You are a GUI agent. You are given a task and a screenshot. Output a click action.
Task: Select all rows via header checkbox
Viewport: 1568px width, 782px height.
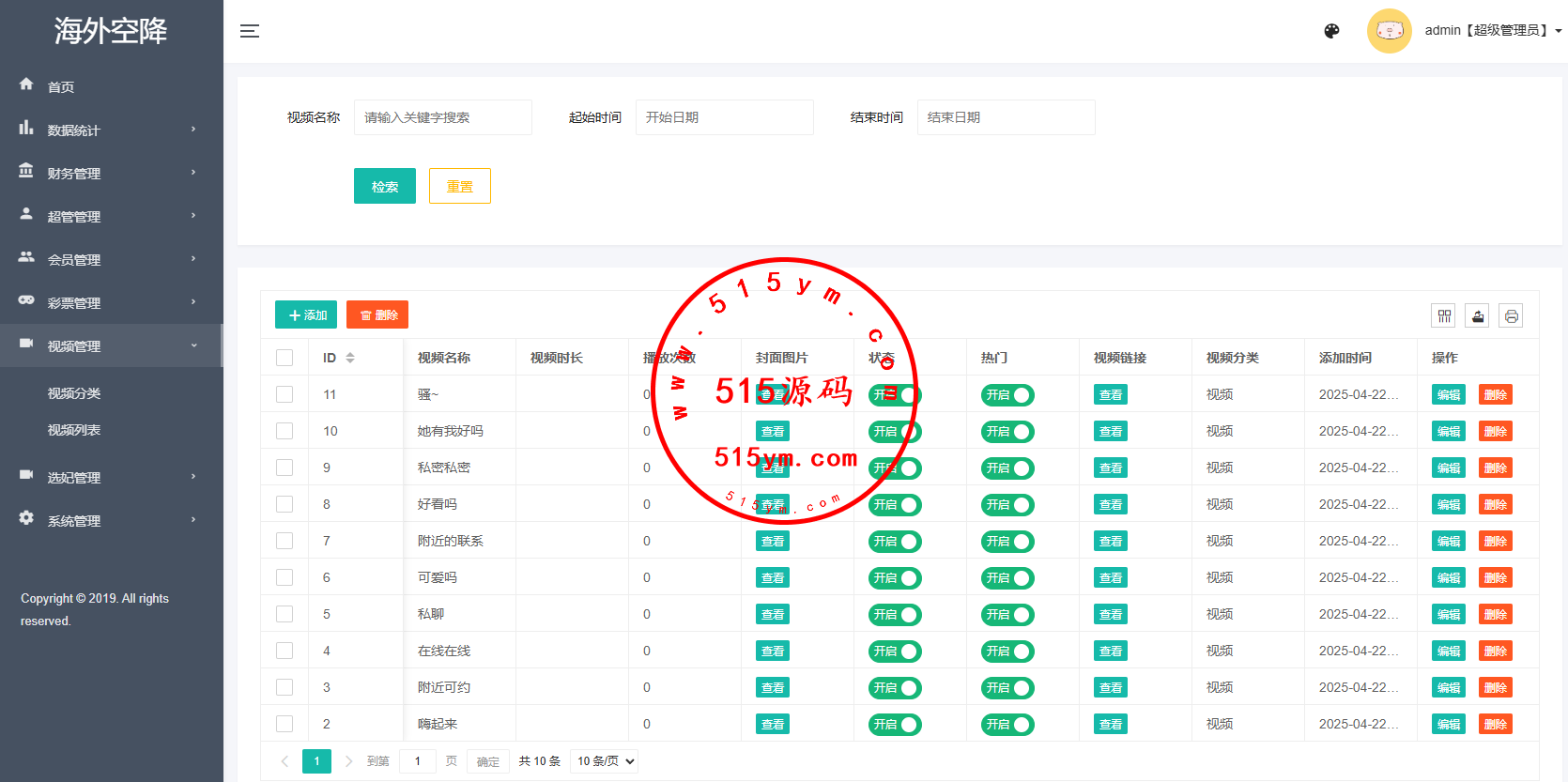click(x=284, y=358)
